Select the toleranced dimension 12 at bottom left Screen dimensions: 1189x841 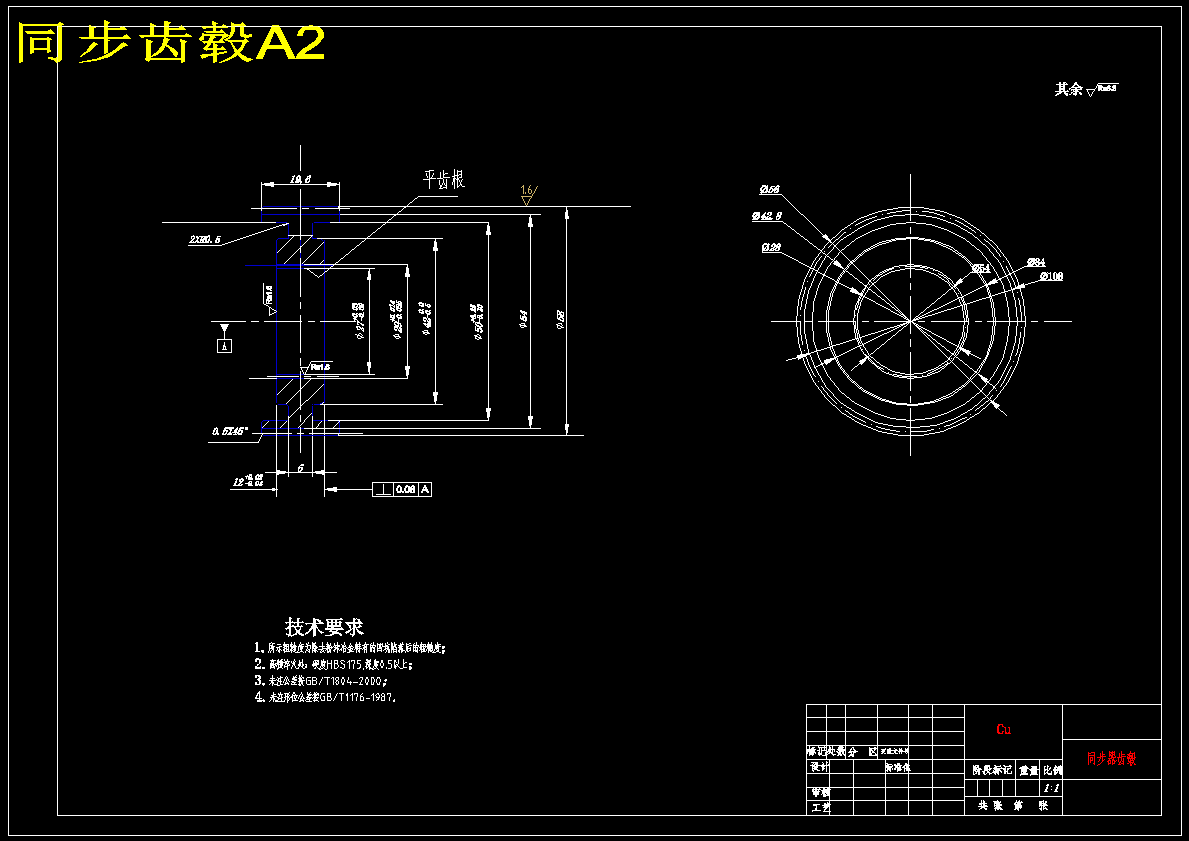(x=248, y=482)
